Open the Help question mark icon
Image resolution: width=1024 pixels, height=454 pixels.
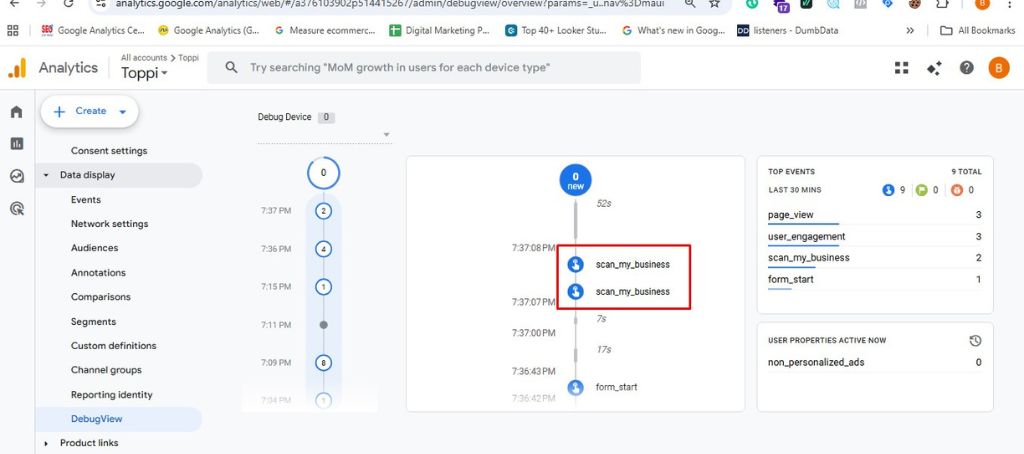click(966, 68)
